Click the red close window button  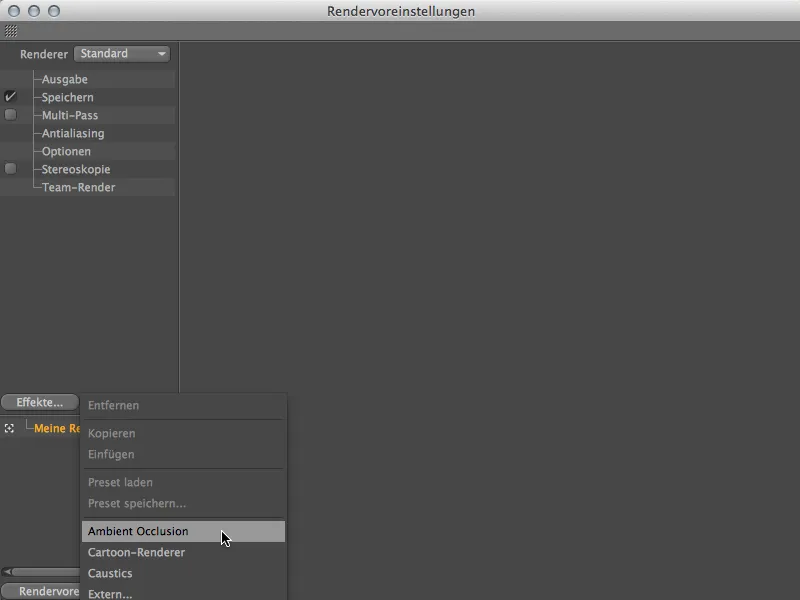click(14, 11)
